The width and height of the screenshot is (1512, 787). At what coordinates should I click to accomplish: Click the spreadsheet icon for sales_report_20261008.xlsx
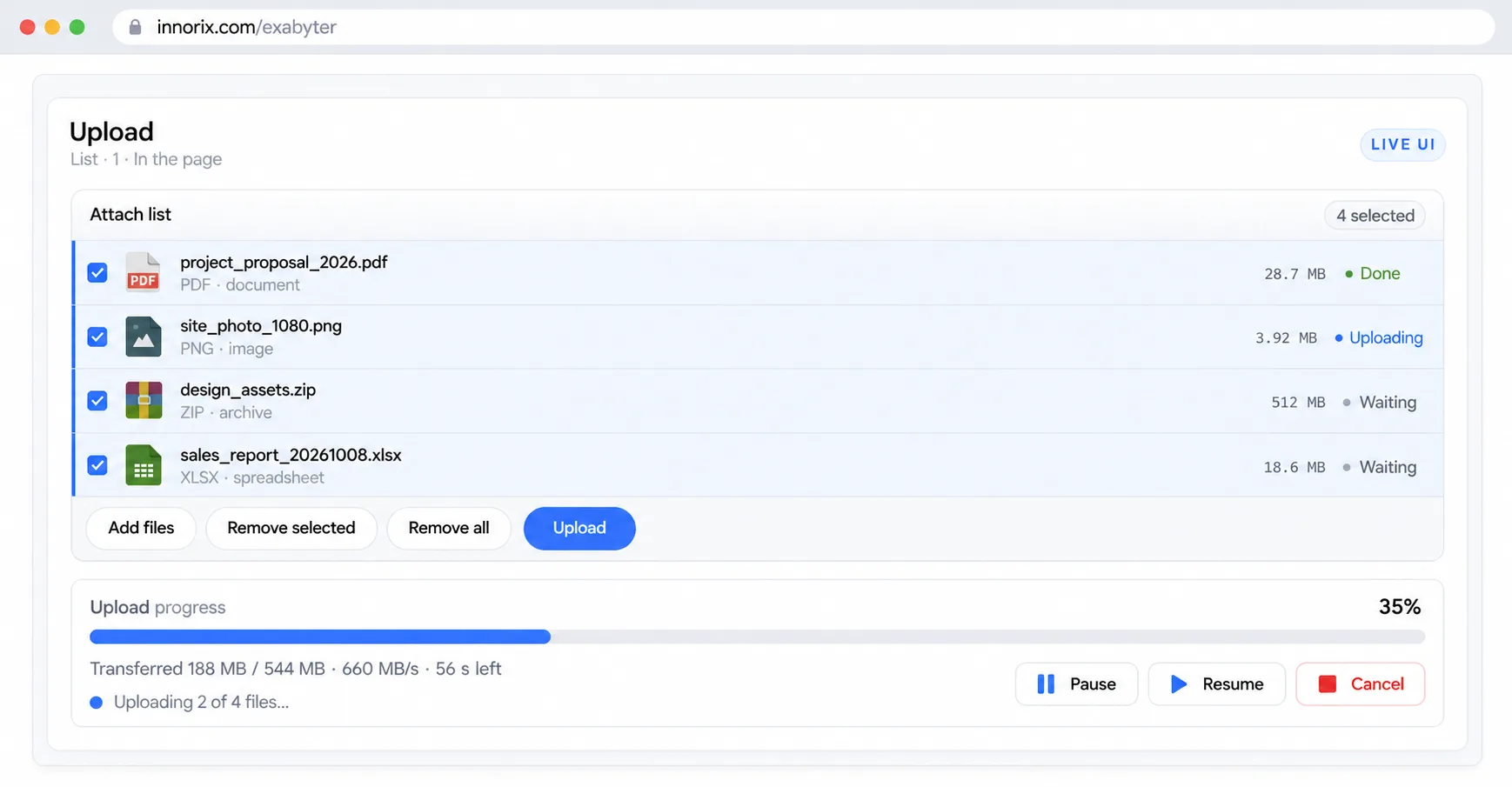[144, 465]
